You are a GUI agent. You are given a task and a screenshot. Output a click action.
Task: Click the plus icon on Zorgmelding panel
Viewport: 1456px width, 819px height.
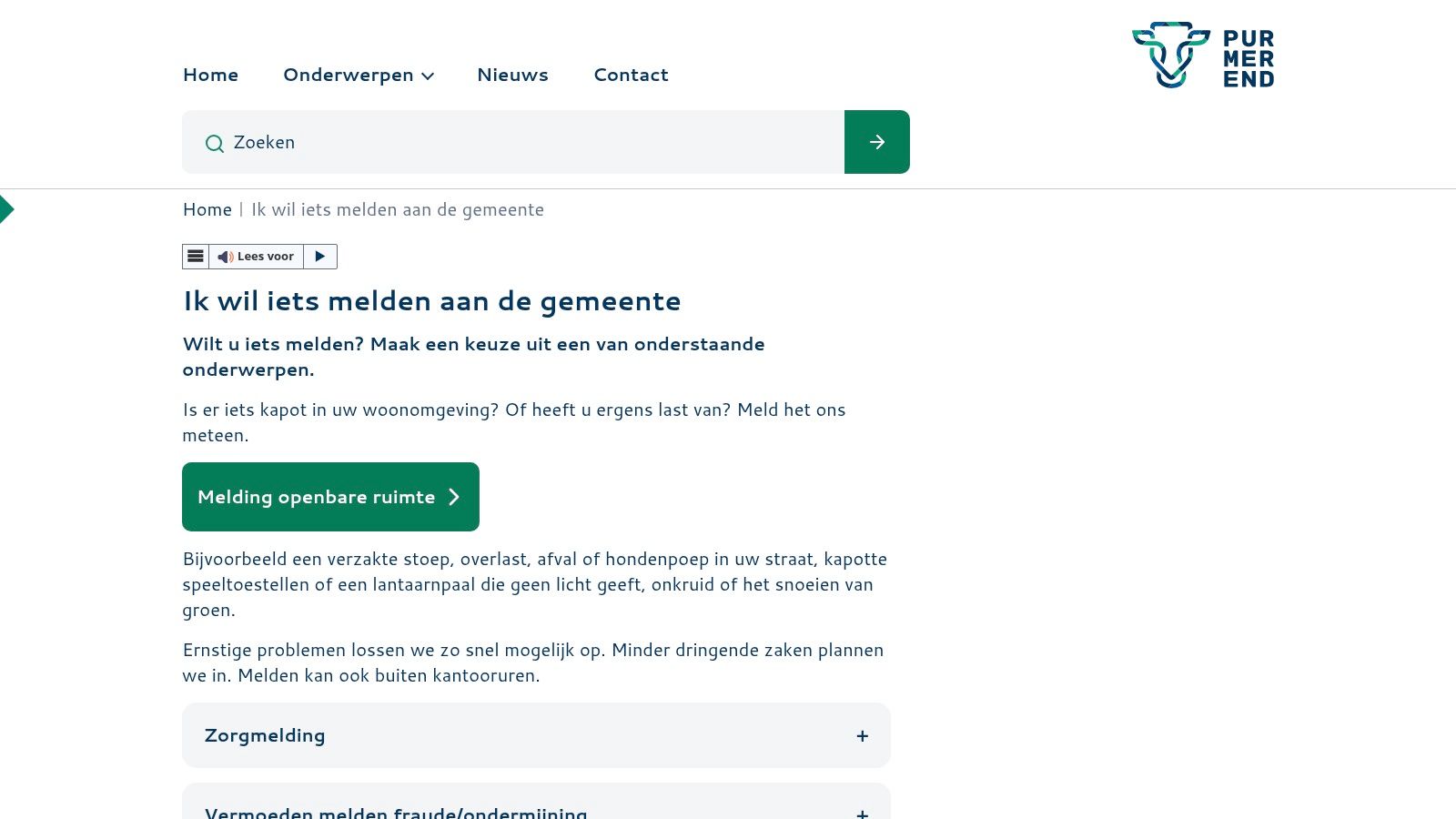point(862,734)
